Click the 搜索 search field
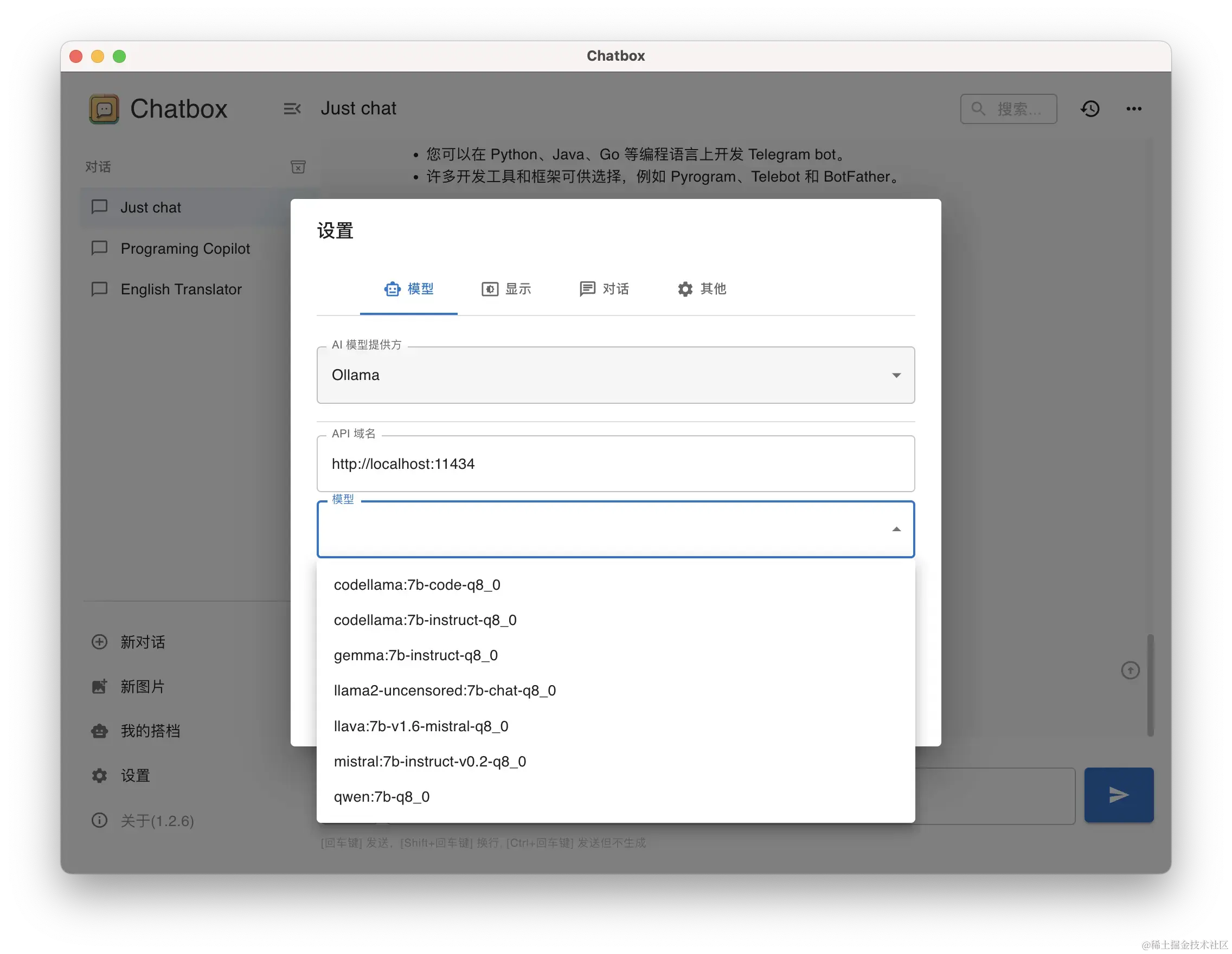1232x954 pixels. tap(1009, 109)
